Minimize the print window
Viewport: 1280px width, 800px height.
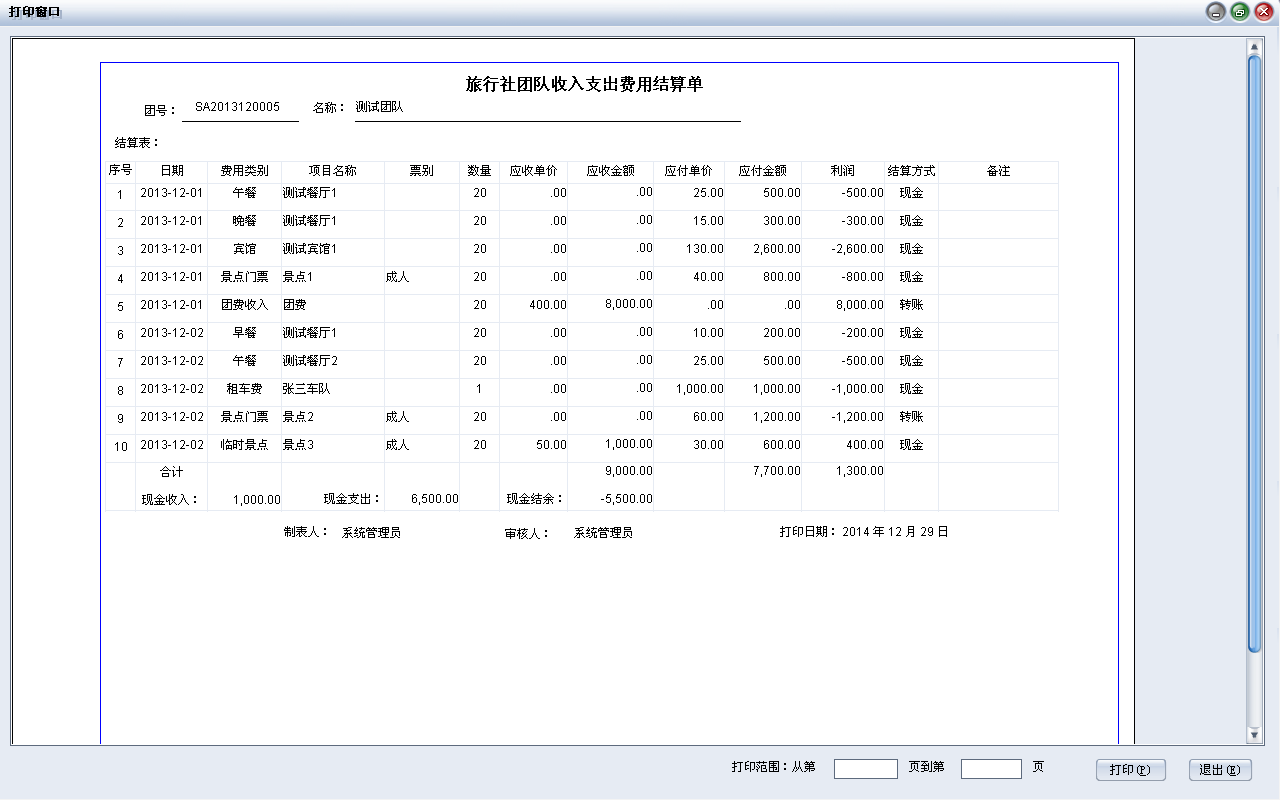pyautogui.click(x=1216, y=12)
